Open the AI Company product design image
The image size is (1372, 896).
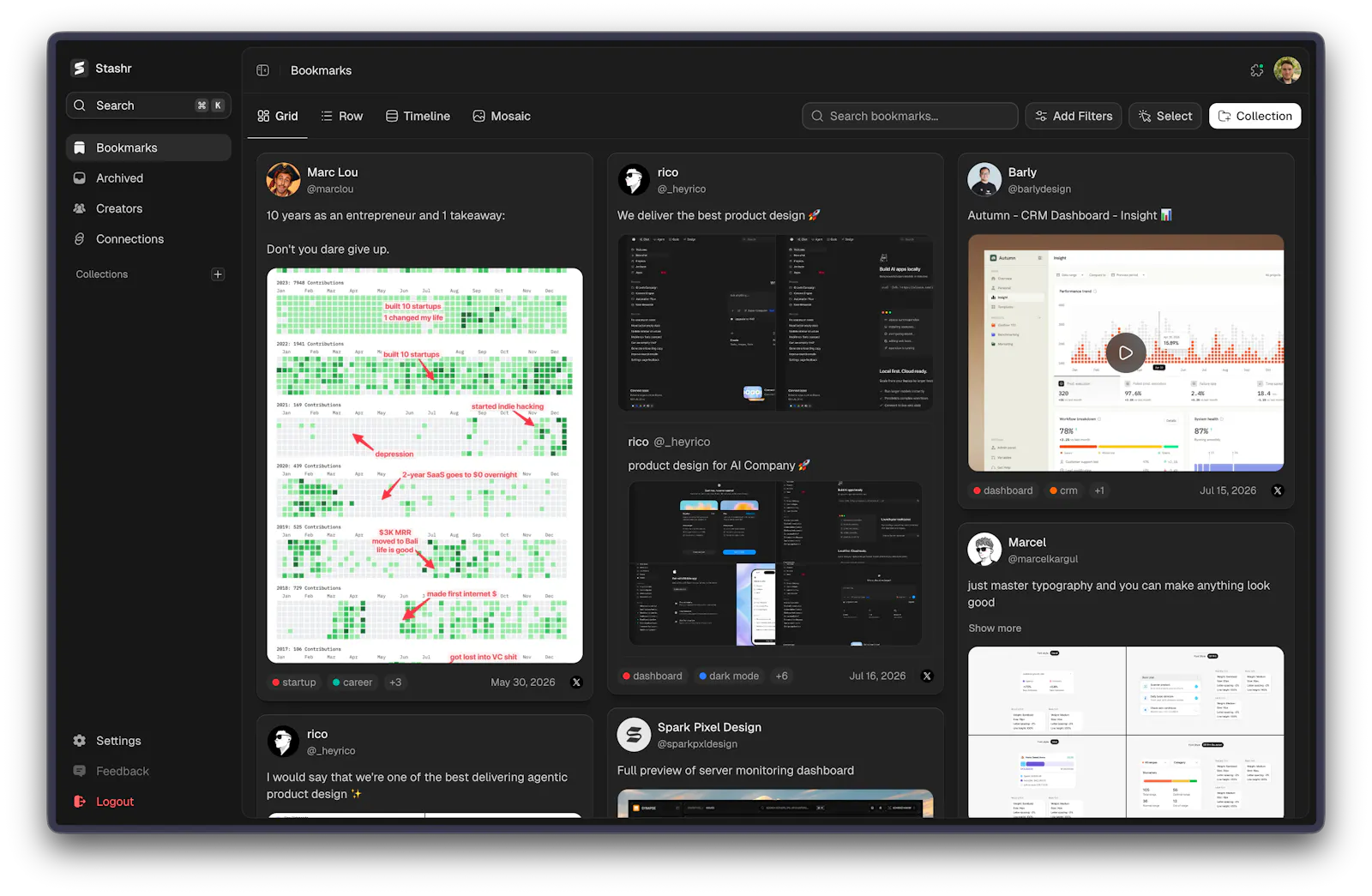[775, 563]
